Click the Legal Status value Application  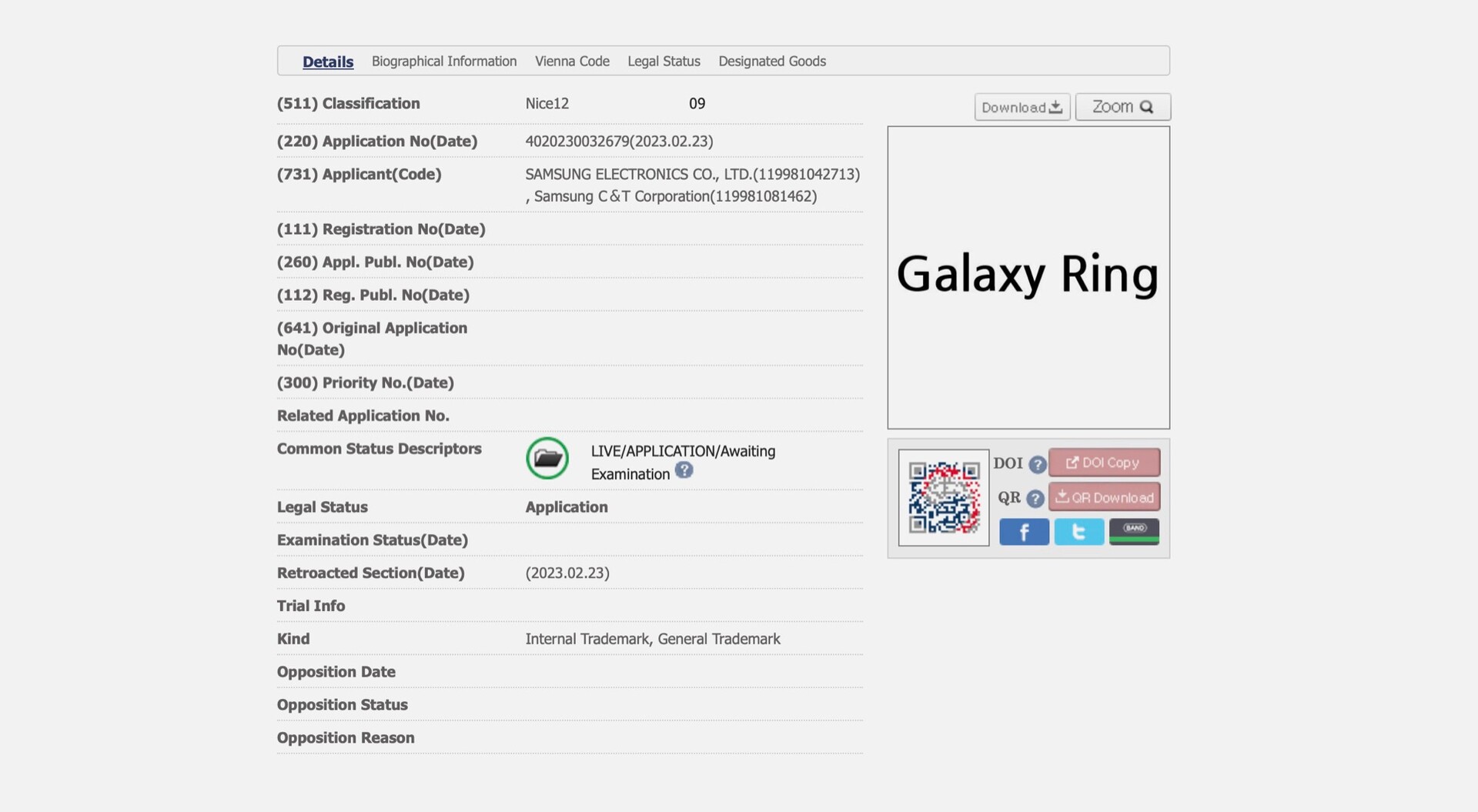coord(567,507)
